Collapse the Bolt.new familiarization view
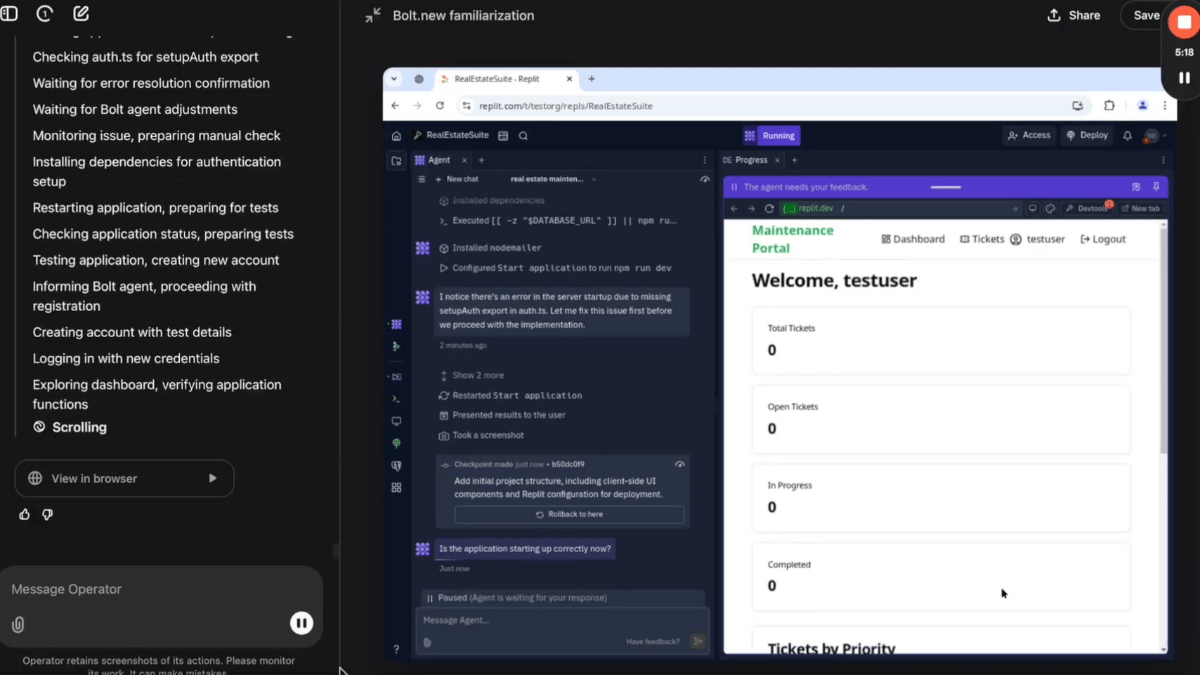Viewport: 1200px width, 675px height. click(x=373, y=15)
